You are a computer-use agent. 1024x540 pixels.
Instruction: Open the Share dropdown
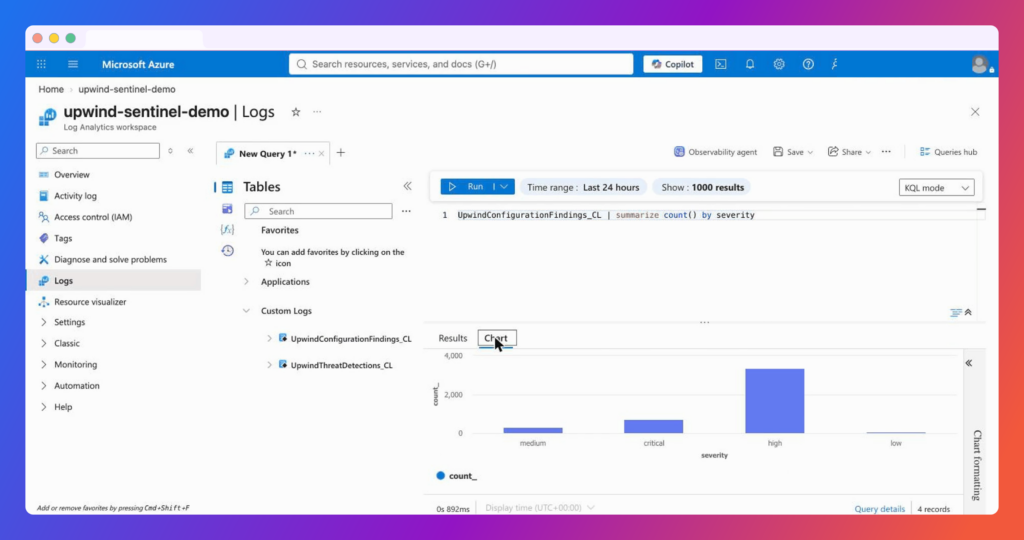point(849,152)
